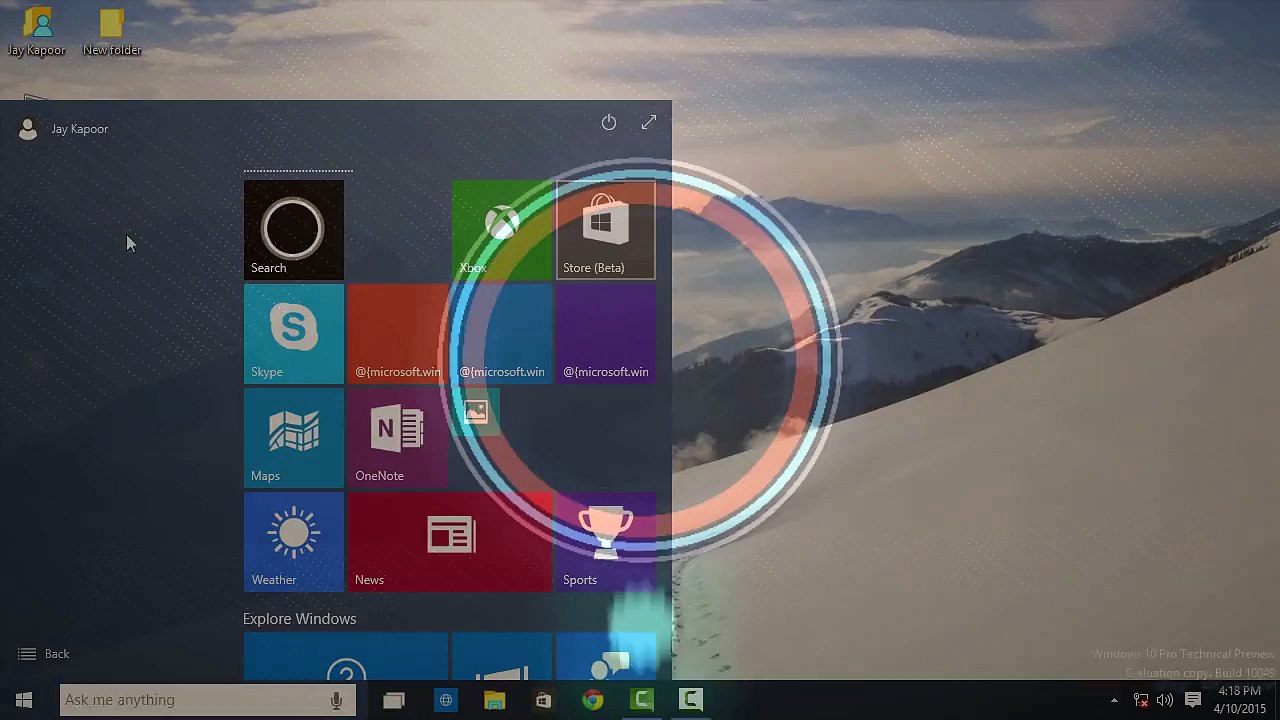
Task: Open the question mark tile under Explore Windows
Action: 345,658
